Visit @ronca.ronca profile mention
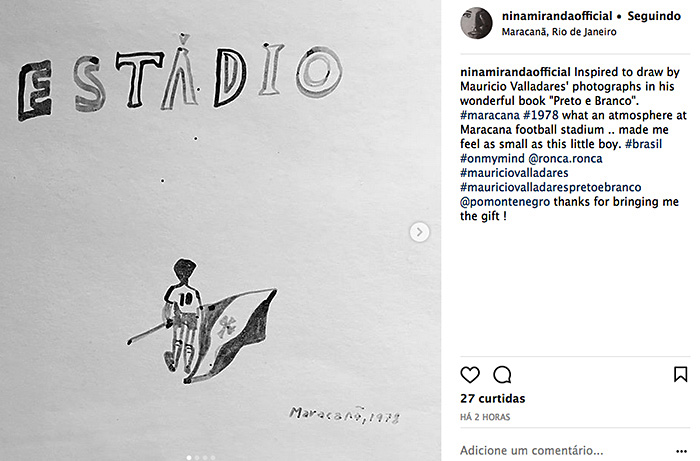The image size is (700, 461). click(565, 158)
